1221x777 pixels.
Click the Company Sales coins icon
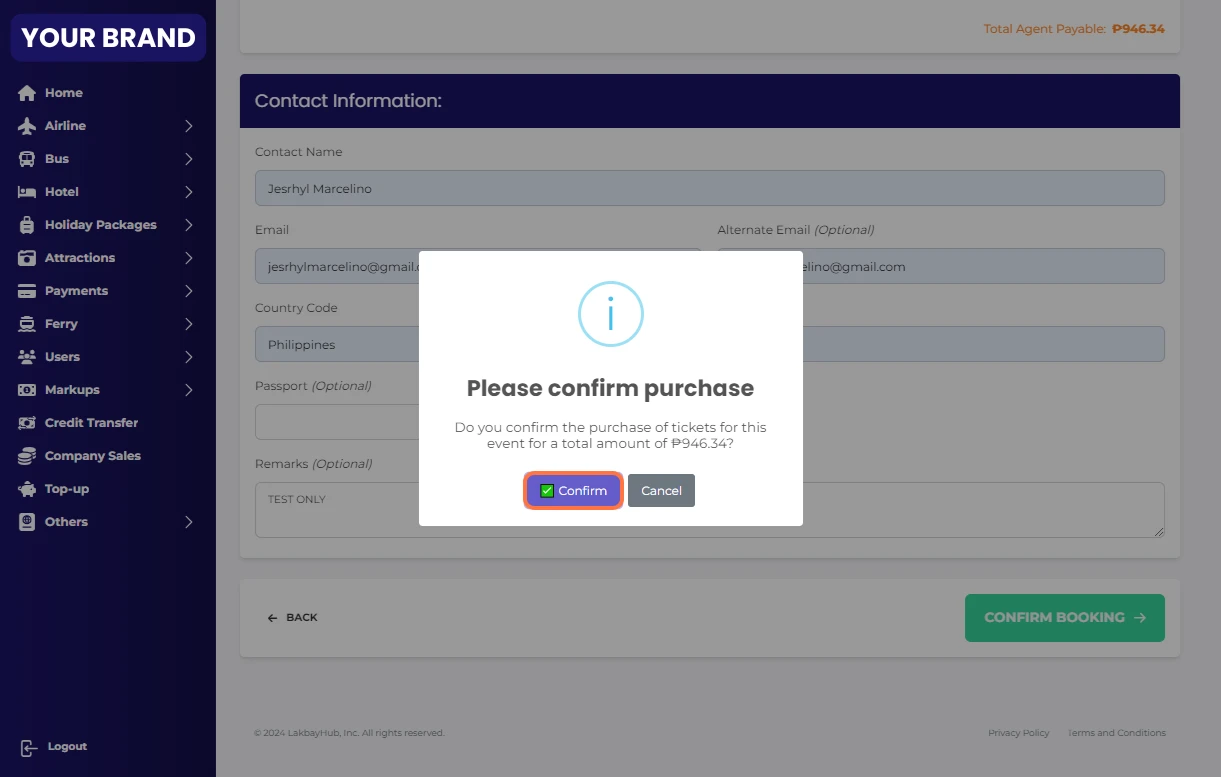[x=27, y=456]
